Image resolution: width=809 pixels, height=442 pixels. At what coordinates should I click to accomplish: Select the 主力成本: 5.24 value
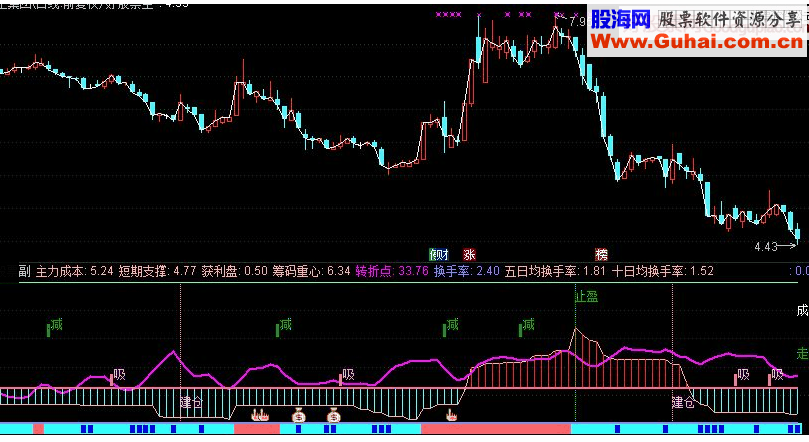pos(74,271)
